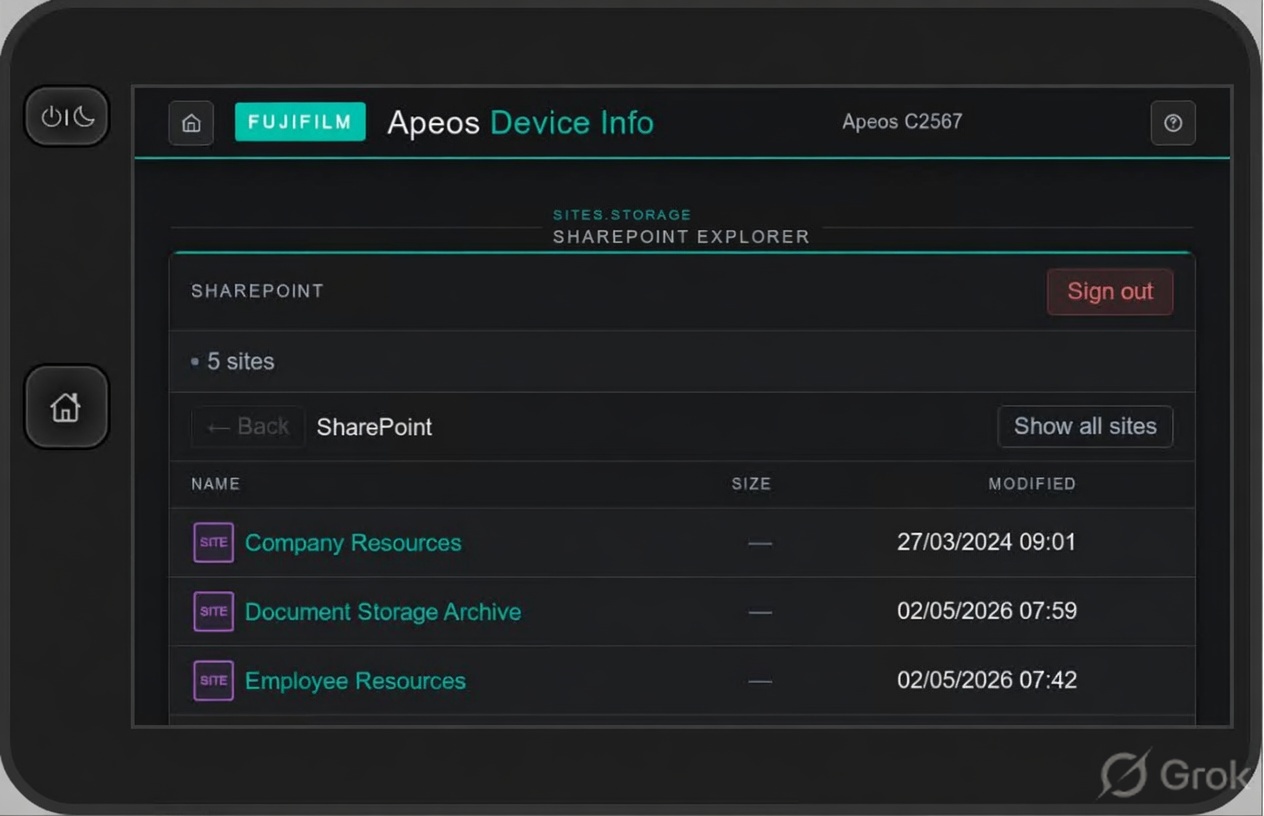Click the Employee Resources site icon
Image resolution: width=1264 pixels, height=816 pixels.
click(213, 680)
